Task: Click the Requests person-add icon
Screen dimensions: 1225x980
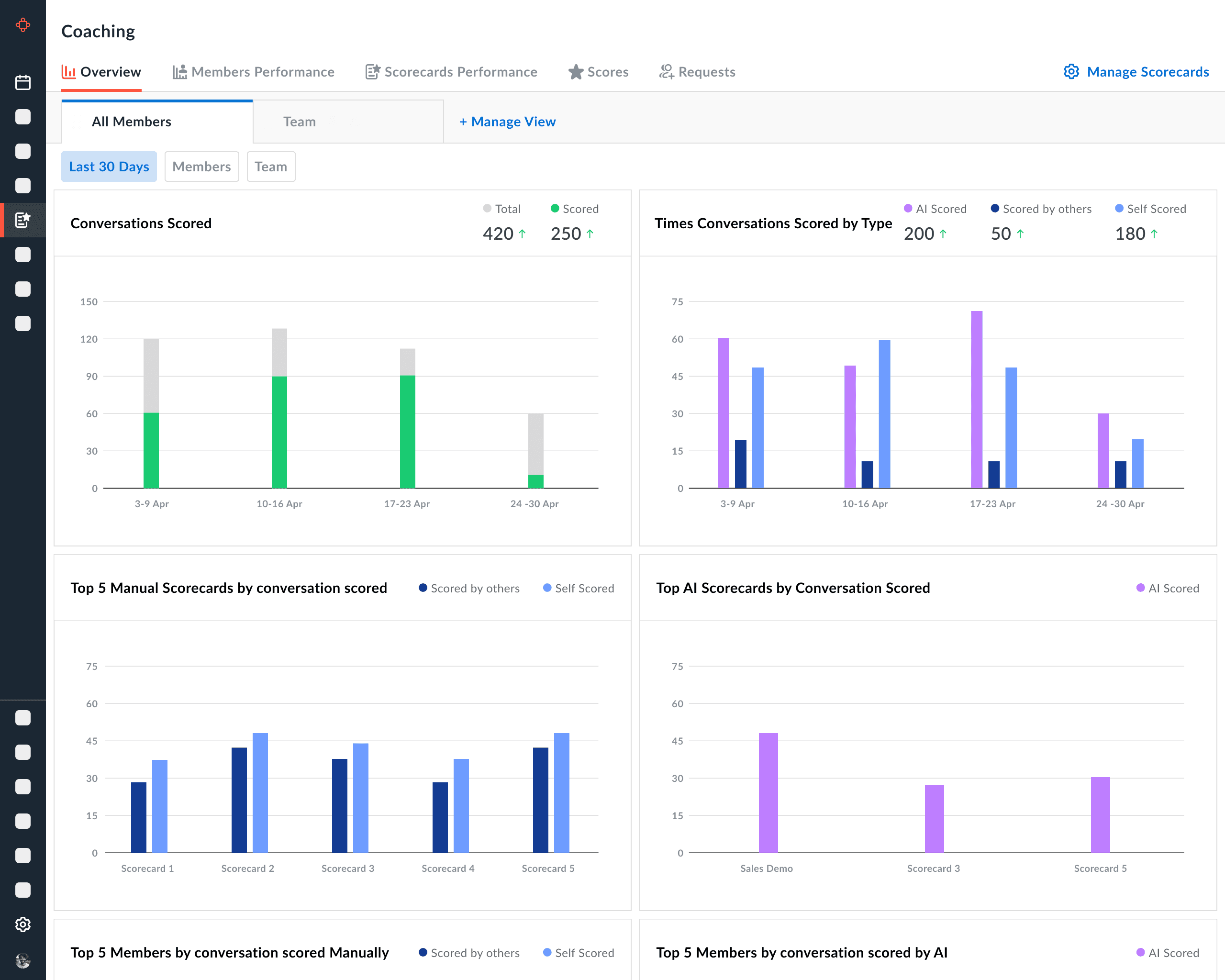Action: click(667, 72)
